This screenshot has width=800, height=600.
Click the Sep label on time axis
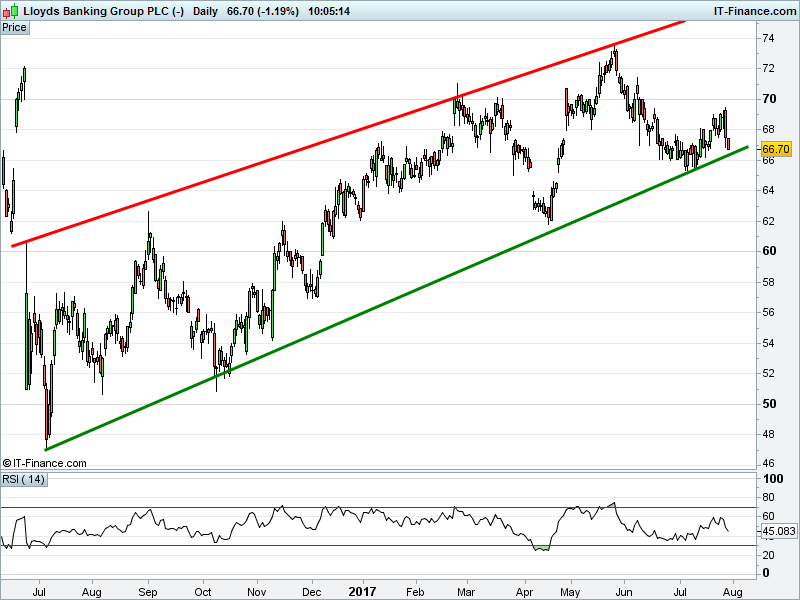click(148, 592)
